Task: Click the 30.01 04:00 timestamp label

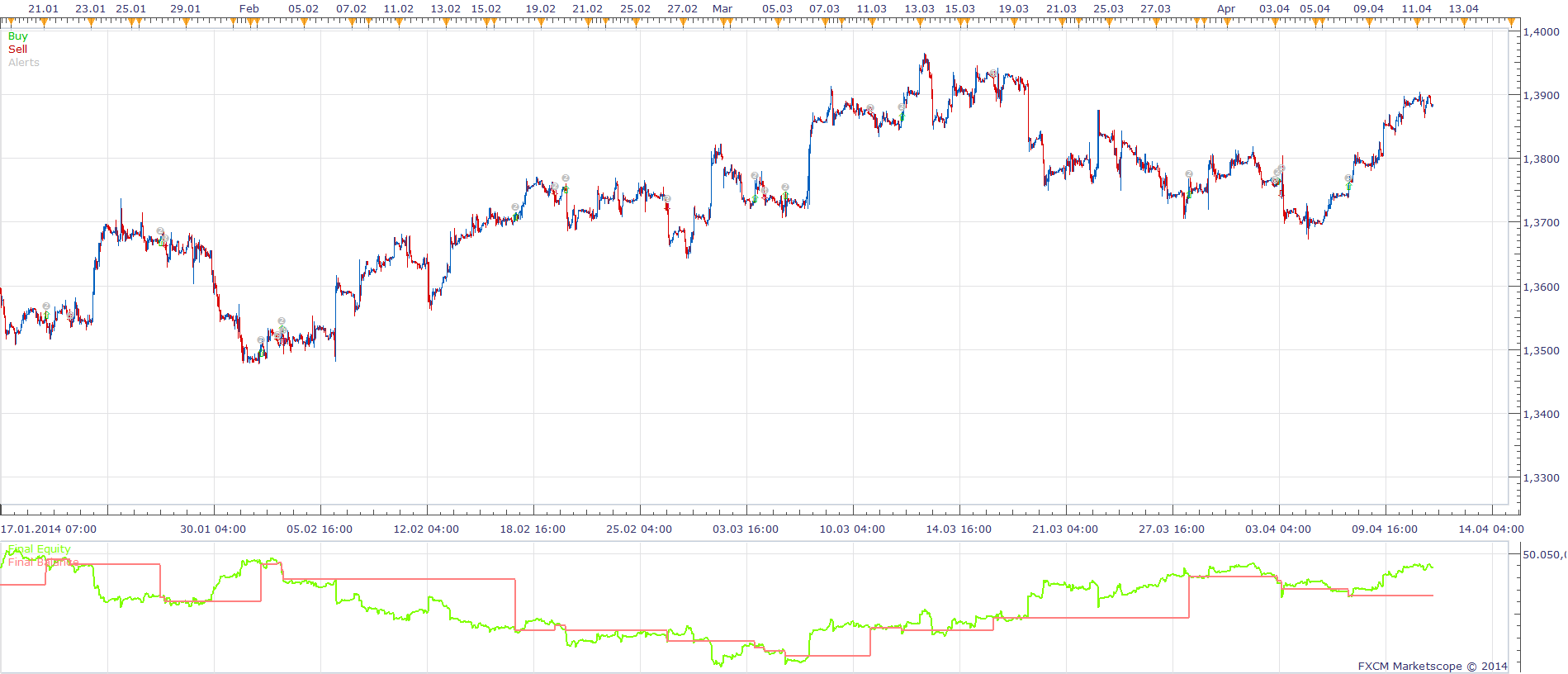Action: tap(213, 529)
